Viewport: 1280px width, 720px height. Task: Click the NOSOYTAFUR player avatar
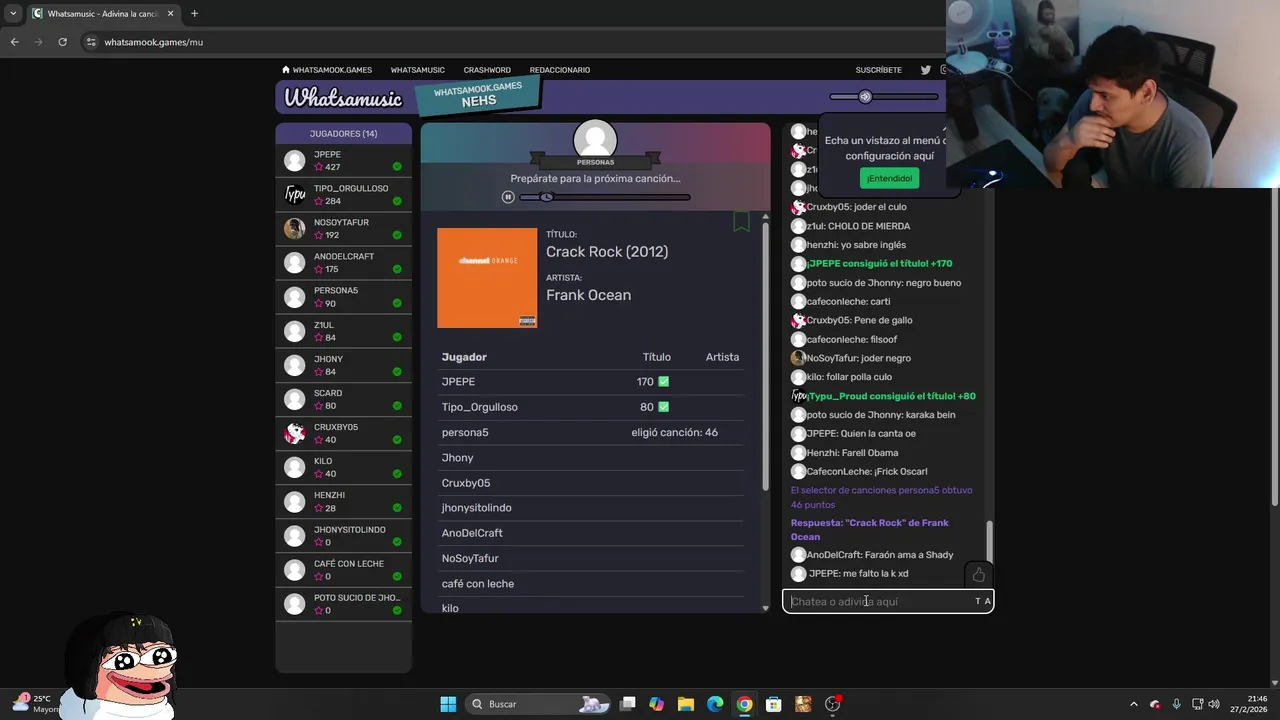[x=294, y=229]
